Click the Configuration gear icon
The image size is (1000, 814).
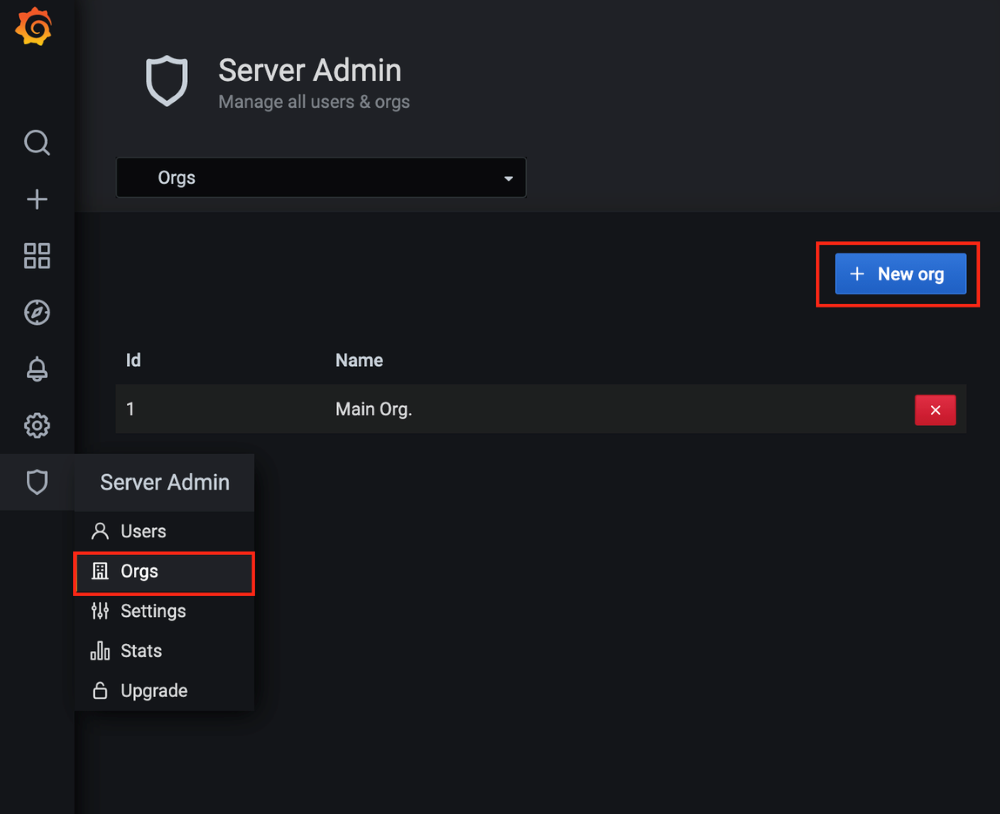coord(36,425)
